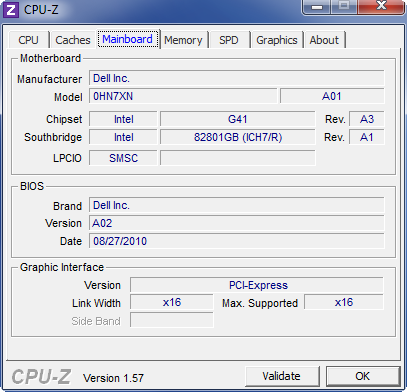Open the Caches tab
Screen dimensions: 407x392
(x=73, y=40)
